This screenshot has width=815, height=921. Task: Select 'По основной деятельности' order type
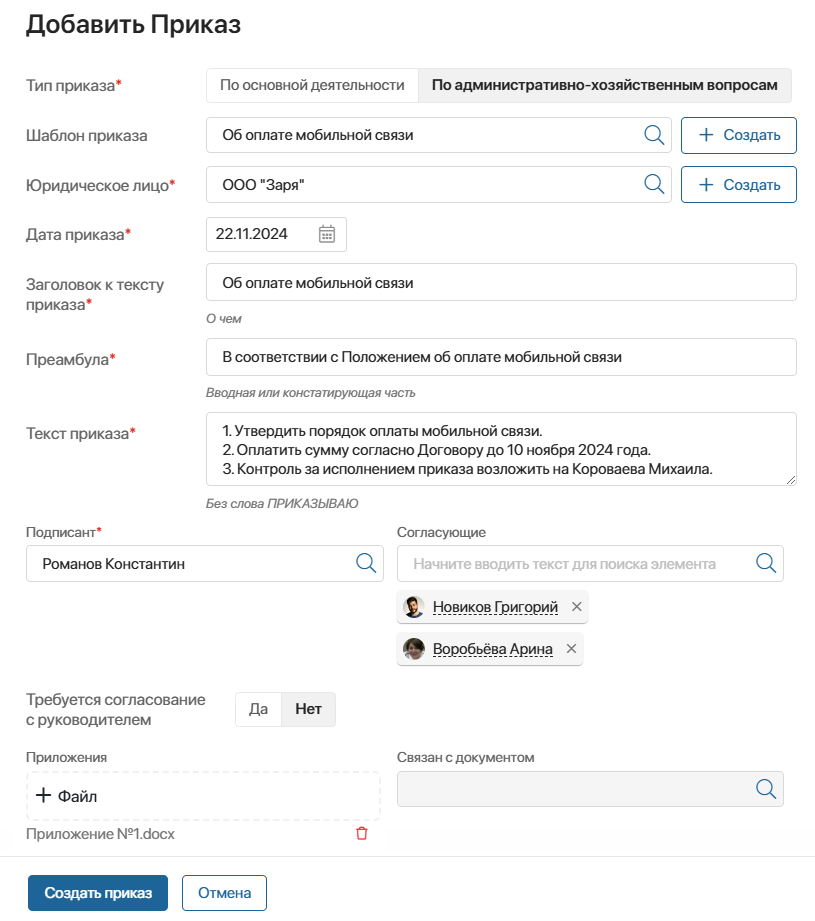pos(312,85)
